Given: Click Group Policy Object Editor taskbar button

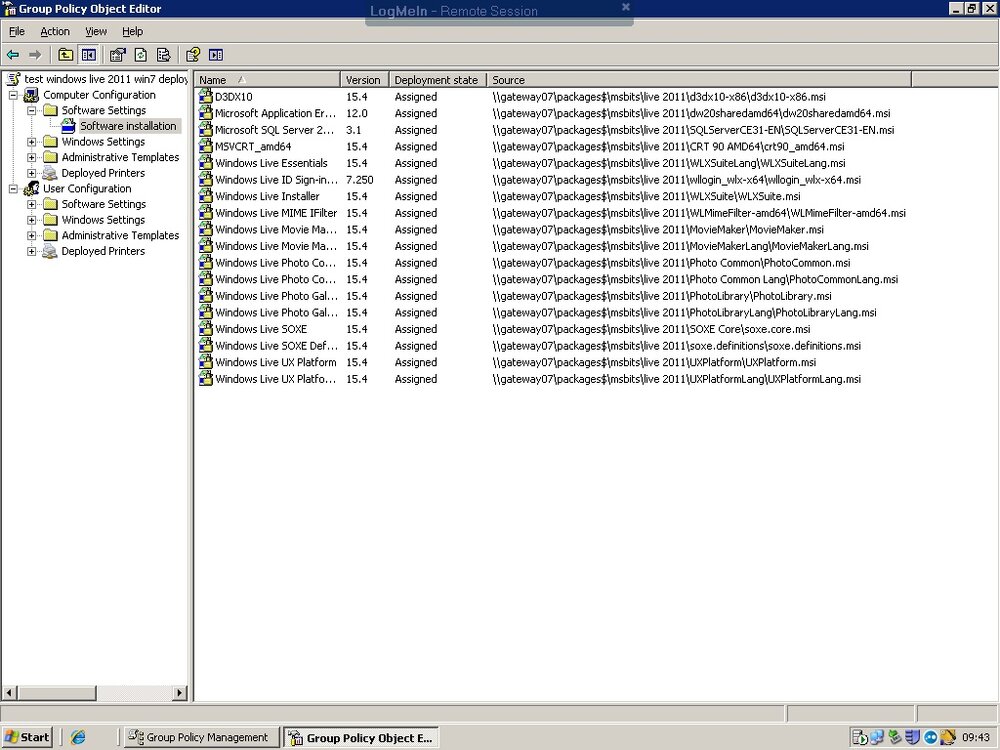Looking at the screenshot, I should (361, 737).
